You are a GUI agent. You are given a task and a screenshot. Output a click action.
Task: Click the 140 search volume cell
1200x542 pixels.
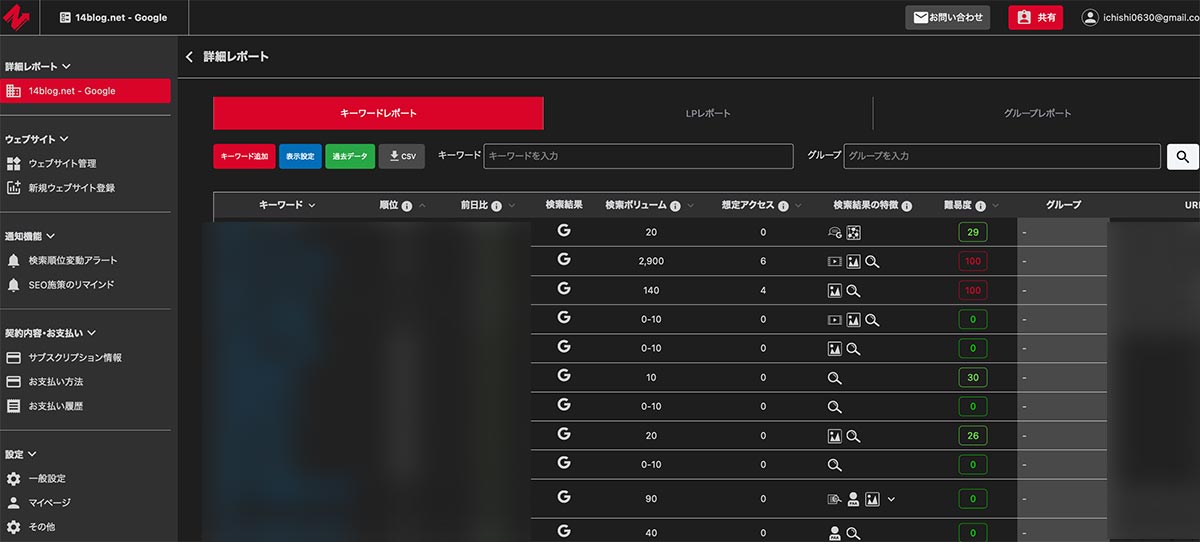click(x=651, y=290)
